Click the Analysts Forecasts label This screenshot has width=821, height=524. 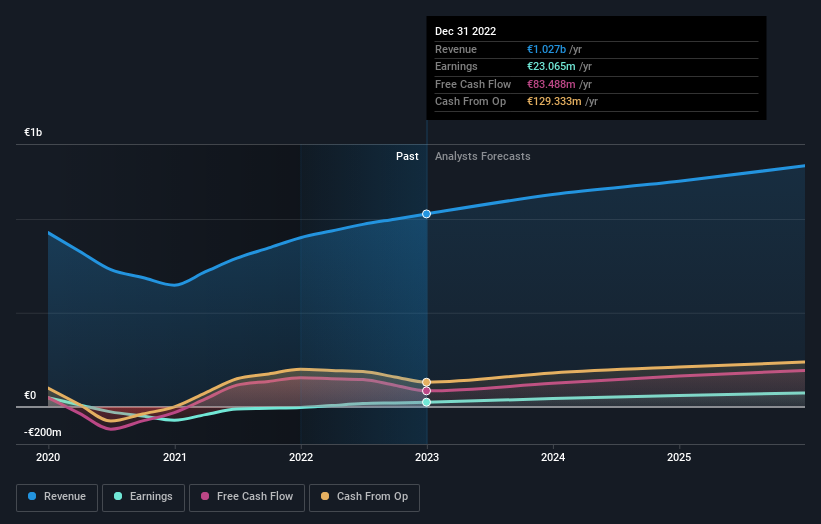[483, 157]
